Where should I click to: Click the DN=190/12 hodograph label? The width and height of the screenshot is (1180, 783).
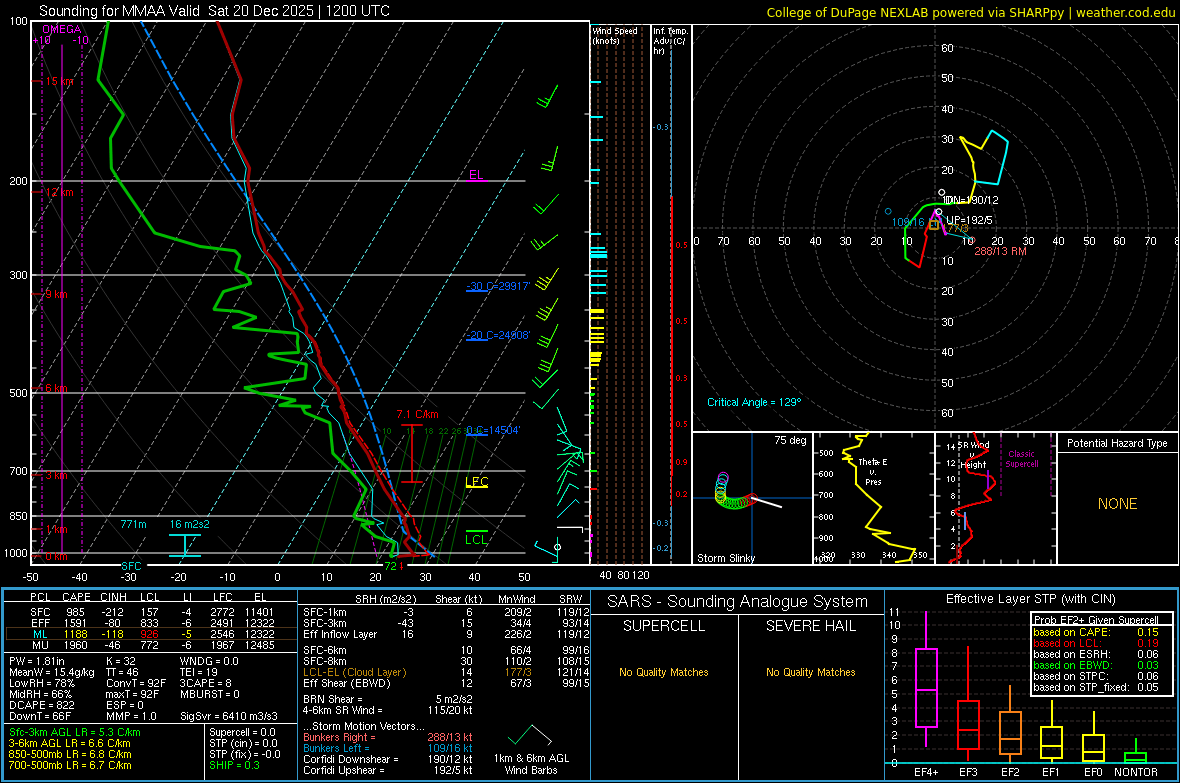(971, 200)
